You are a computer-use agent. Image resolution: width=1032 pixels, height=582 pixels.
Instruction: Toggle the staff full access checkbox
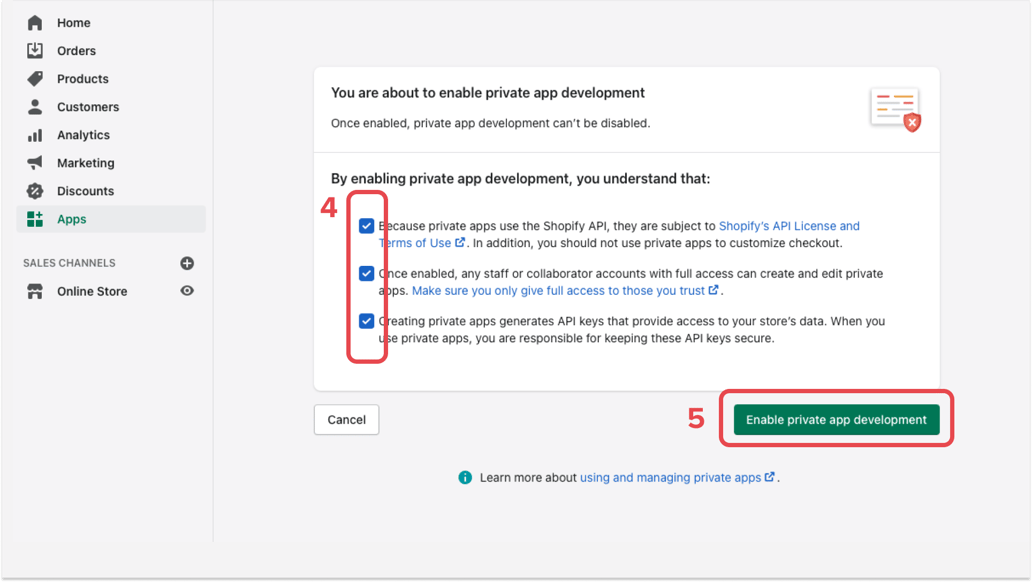pyautogui.click(x=367, y=273)
